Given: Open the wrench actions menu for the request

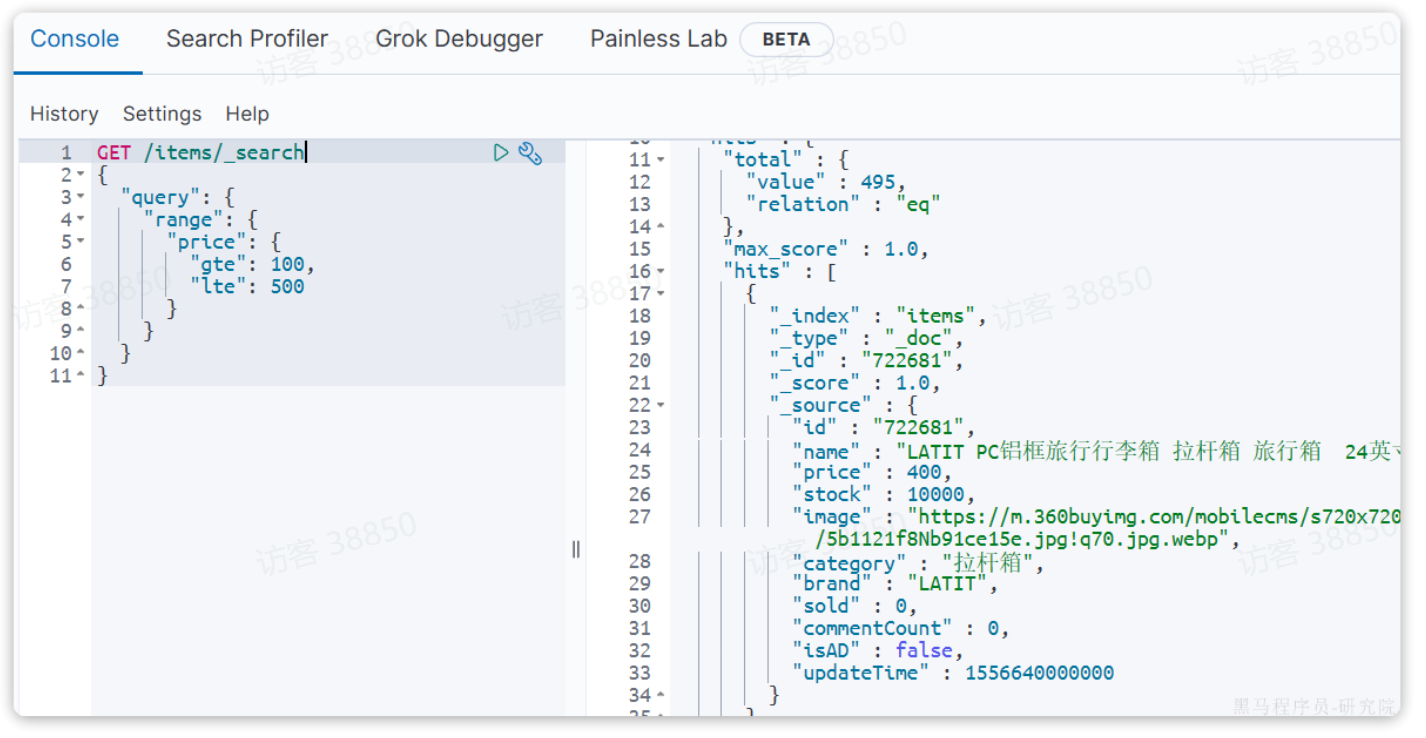Looking at the screenshot, I should (x=530, y=153).
